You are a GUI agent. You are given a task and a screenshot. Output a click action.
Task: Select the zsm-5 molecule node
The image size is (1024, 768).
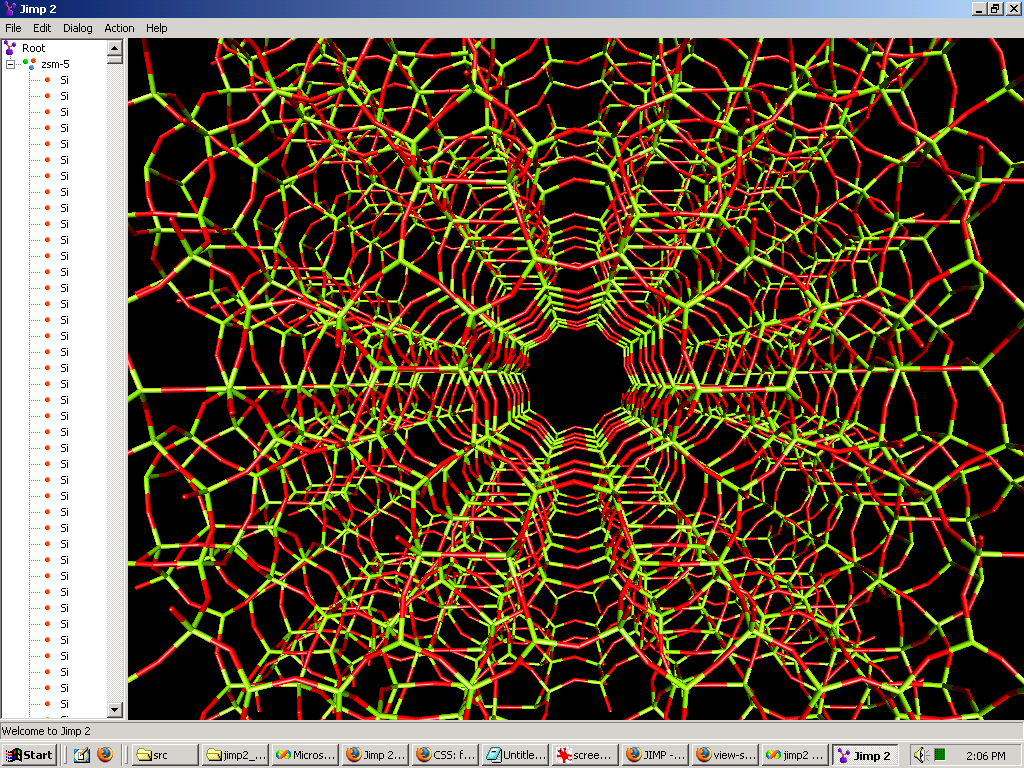55,64
